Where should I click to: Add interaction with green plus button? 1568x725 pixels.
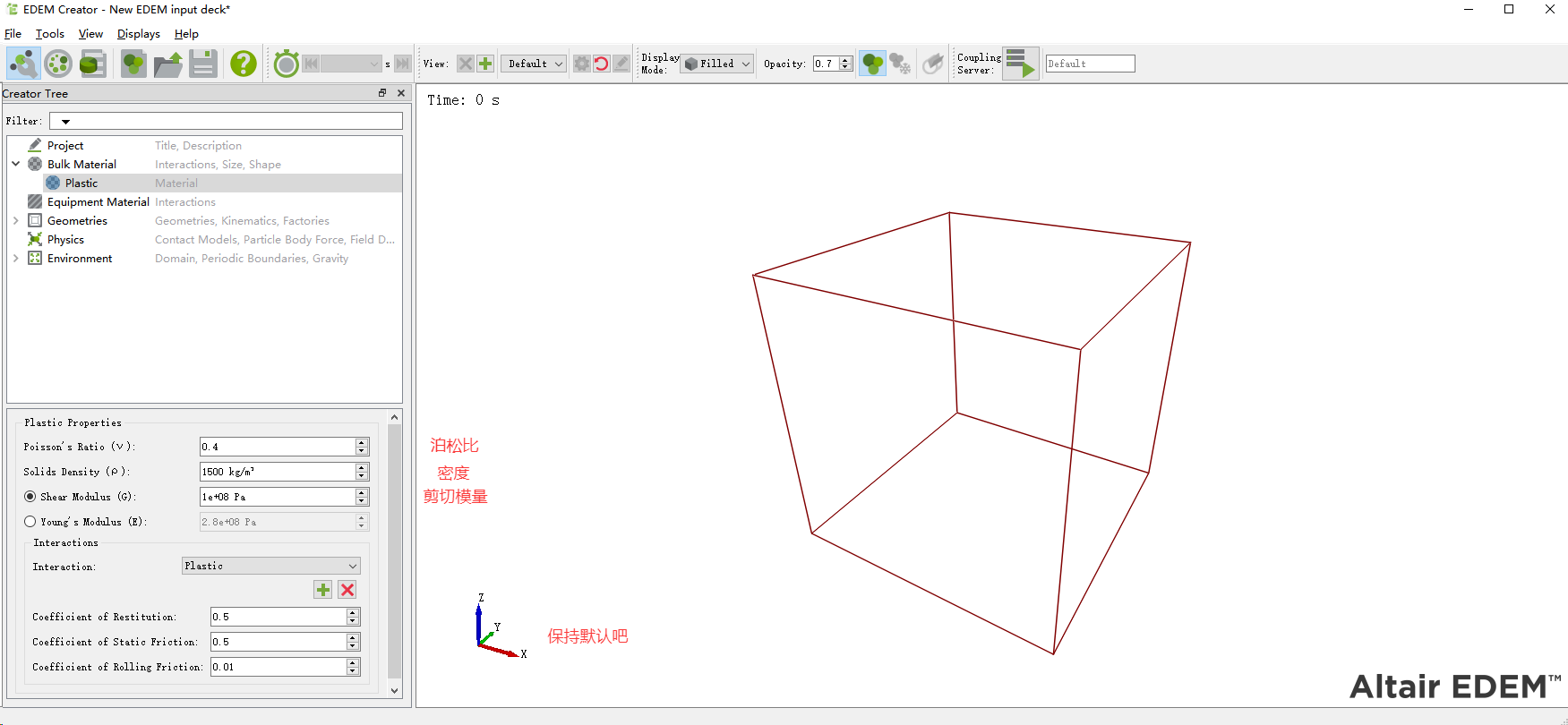[x=323, y=590]
